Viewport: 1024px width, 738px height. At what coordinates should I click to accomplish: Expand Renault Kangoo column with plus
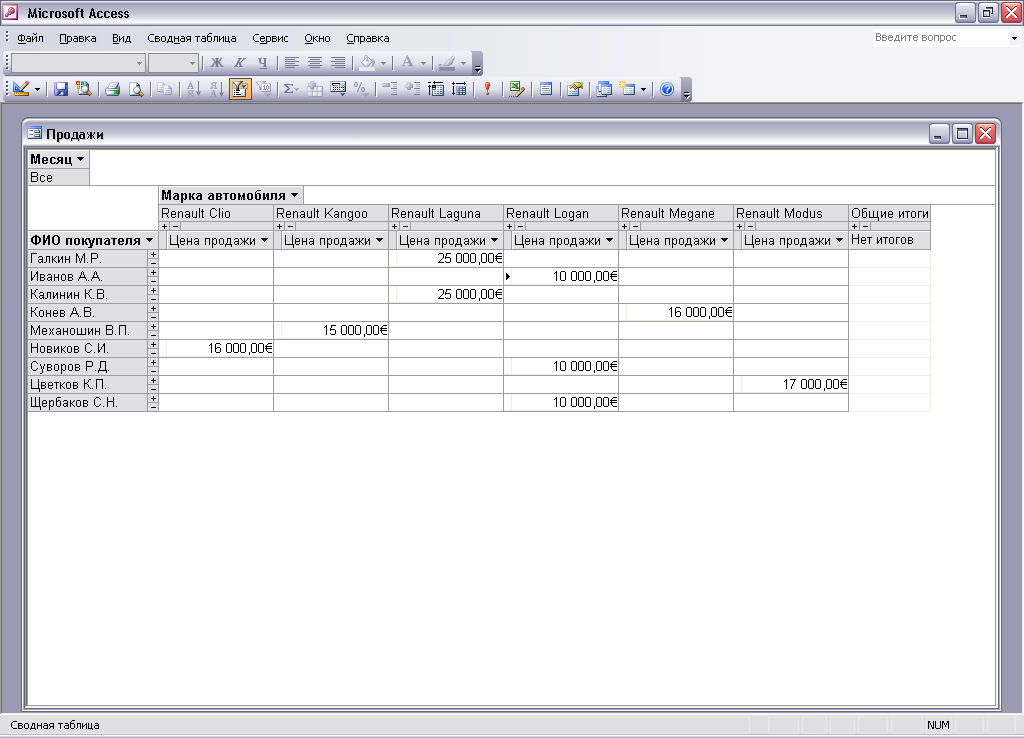click(280, 227)
